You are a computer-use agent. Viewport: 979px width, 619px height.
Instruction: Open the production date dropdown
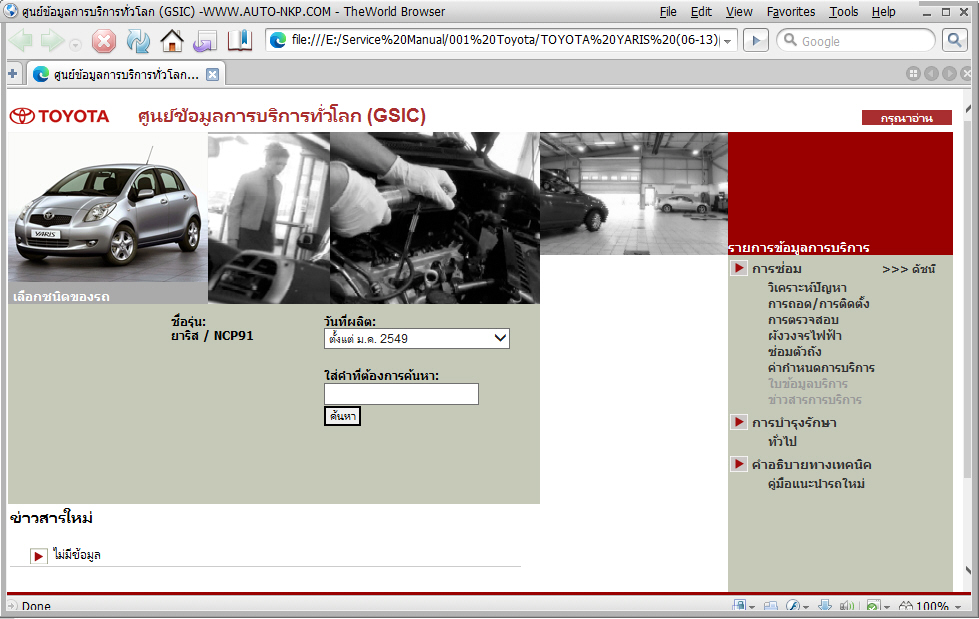point(416,339)
